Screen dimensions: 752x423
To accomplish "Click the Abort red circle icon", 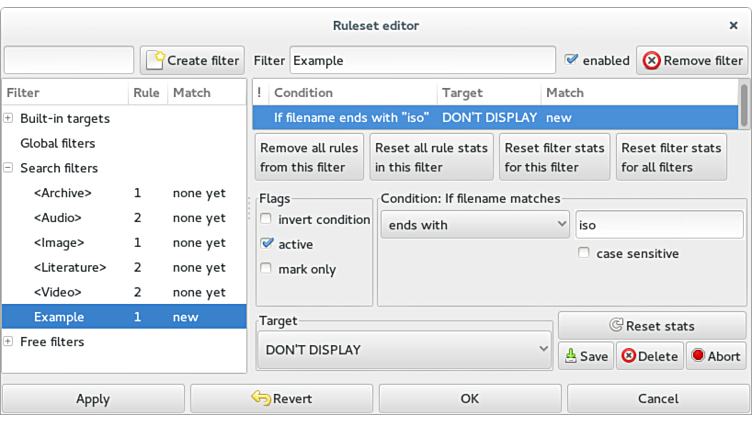I will (x=698, y=356).
